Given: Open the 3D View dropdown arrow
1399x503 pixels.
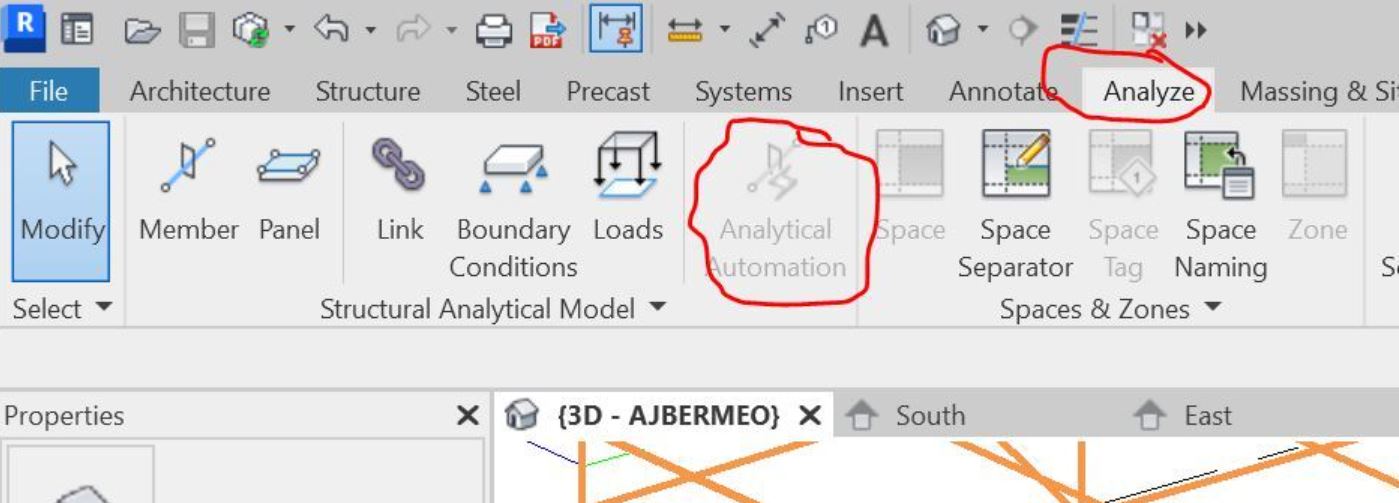Looking at the screenshot, I should coord(983,30).
